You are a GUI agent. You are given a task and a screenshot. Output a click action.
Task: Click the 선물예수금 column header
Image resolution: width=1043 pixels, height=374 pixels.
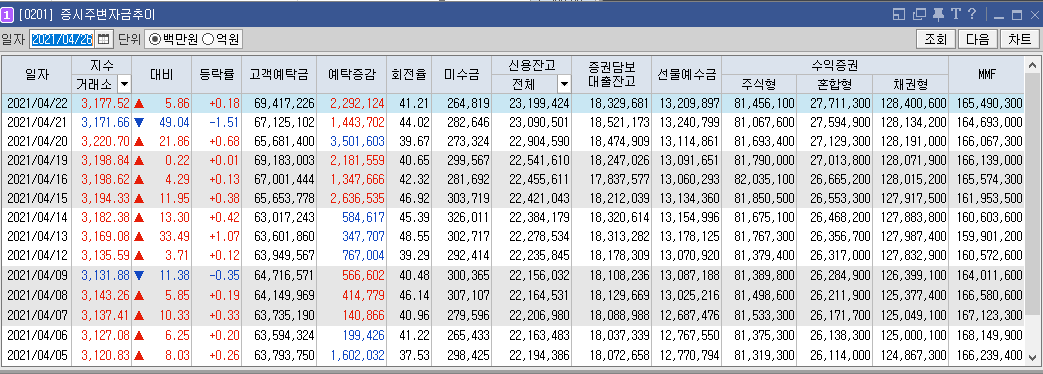[687, 75]
